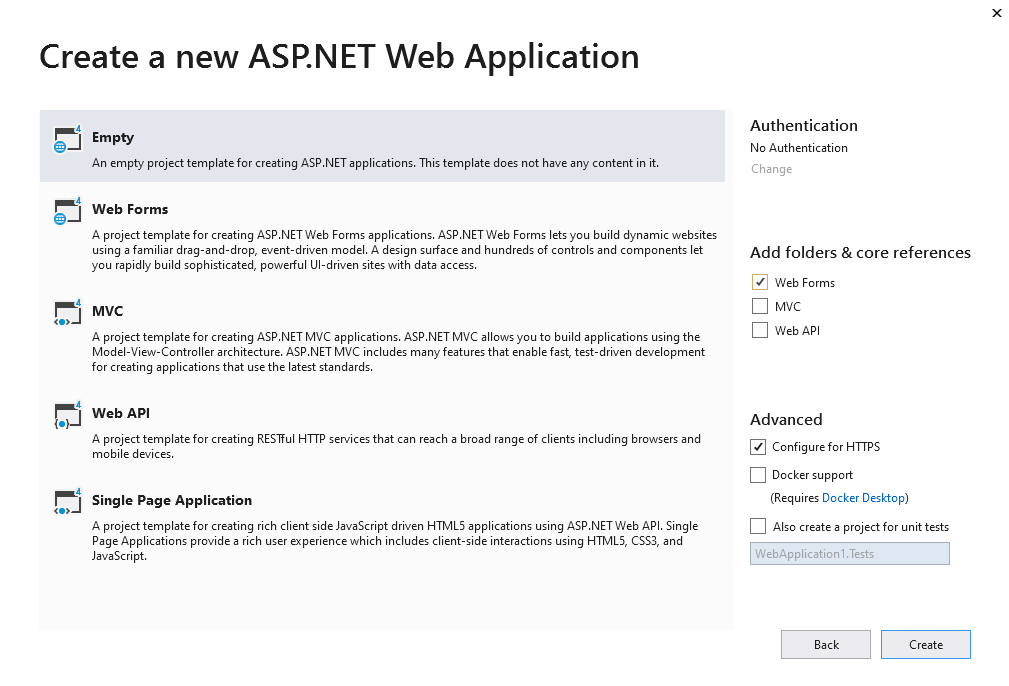Click the WebApplication1.Tests name field
1009x686 pixels.
(849, 553)
